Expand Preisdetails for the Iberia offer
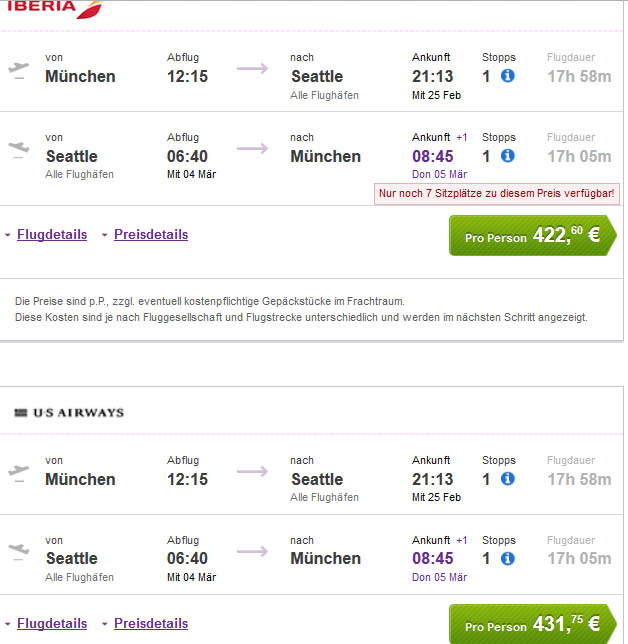628x644 pixels. [151, 235]
